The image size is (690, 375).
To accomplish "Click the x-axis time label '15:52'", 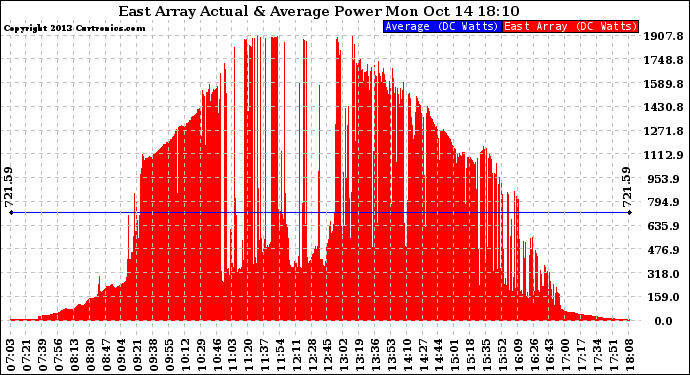I will coord(502,355).
